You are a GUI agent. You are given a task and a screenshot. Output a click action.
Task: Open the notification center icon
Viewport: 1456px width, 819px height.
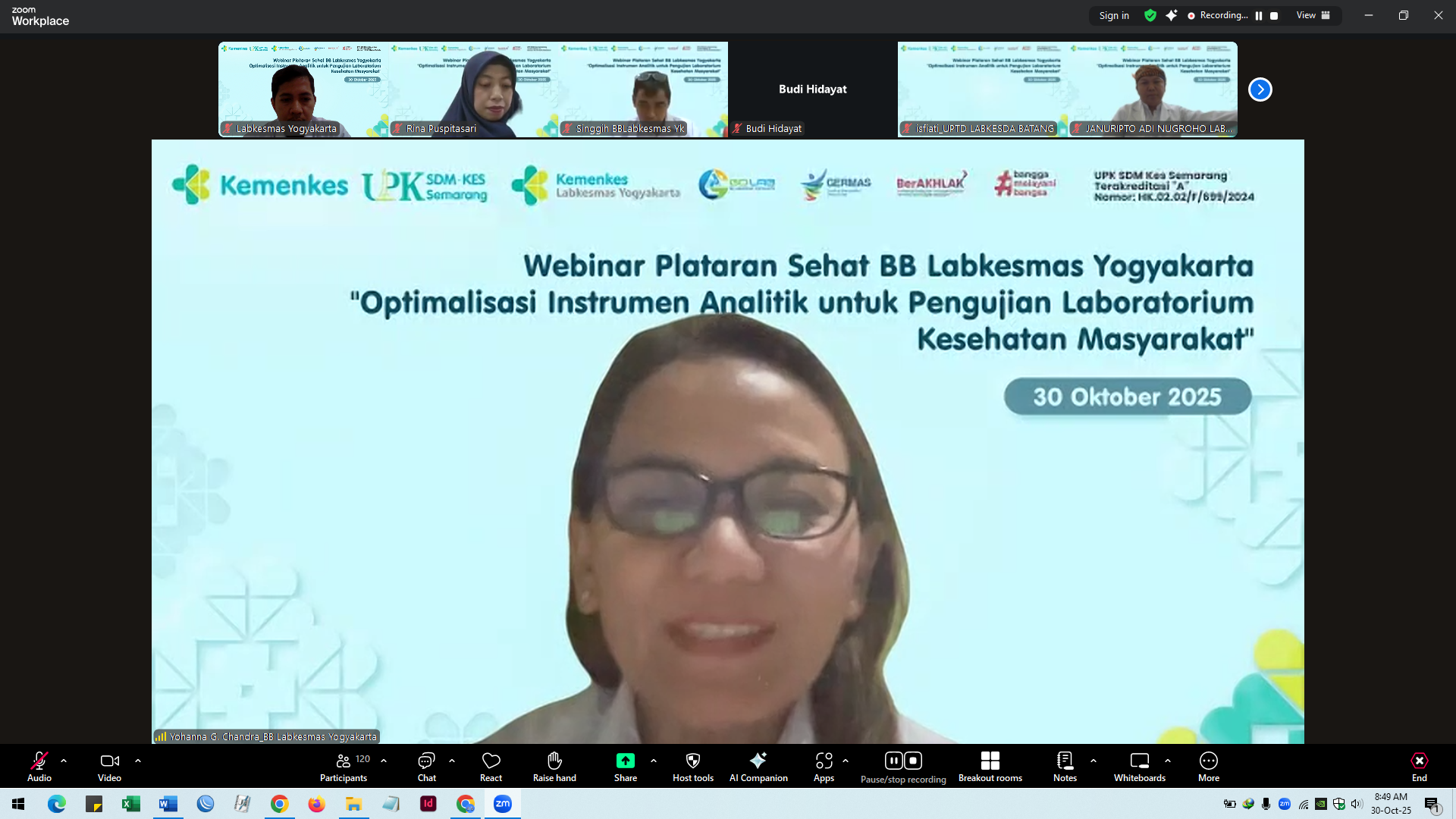pos(1432,804)
